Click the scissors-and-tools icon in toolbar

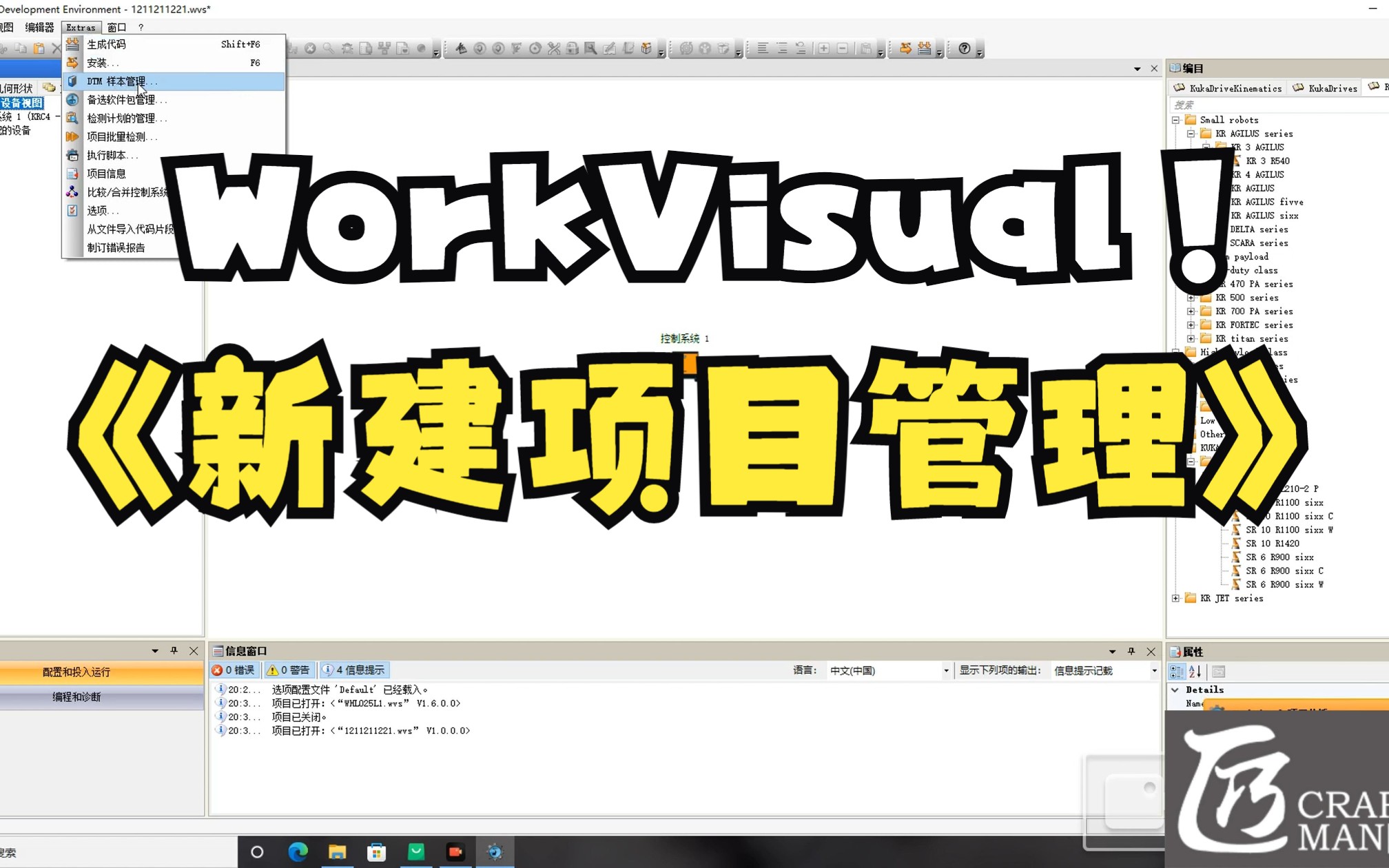(x=554, y=48)
